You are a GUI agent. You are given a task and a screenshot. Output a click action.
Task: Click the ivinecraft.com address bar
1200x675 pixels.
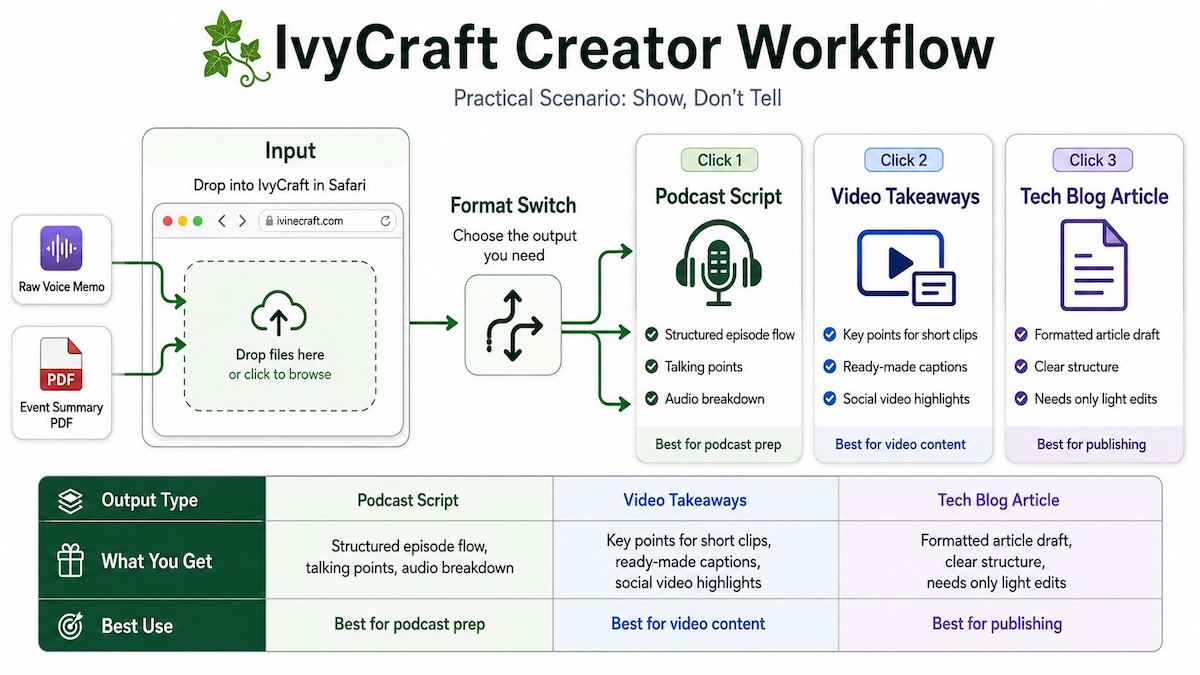coord(325,221)
